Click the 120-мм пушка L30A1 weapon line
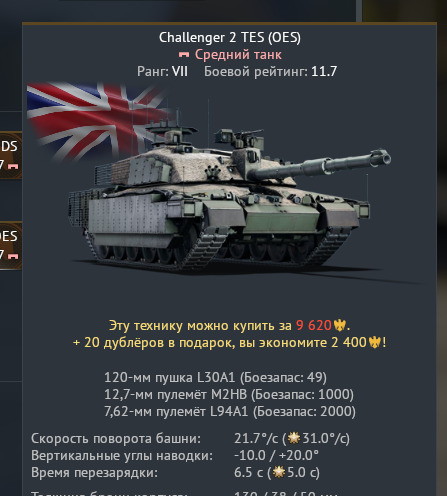The image size is (447, 496). (215, 377)
